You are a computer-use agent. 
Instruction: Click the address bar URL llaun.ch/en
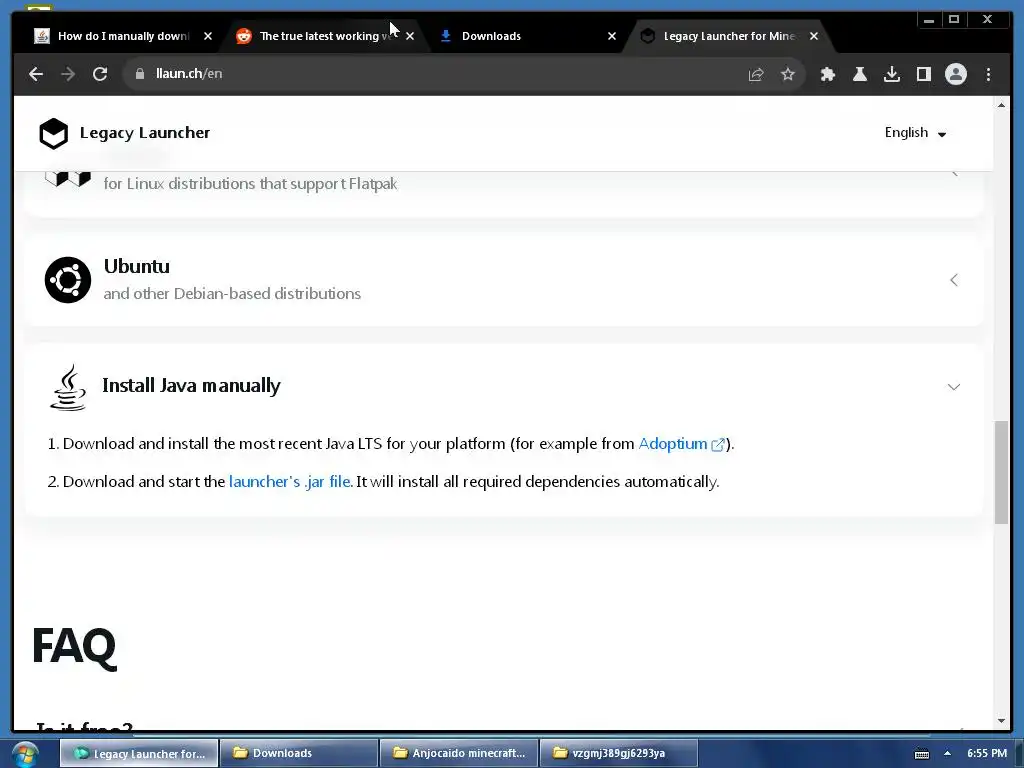pyautogui.click(x=189, y=74)
